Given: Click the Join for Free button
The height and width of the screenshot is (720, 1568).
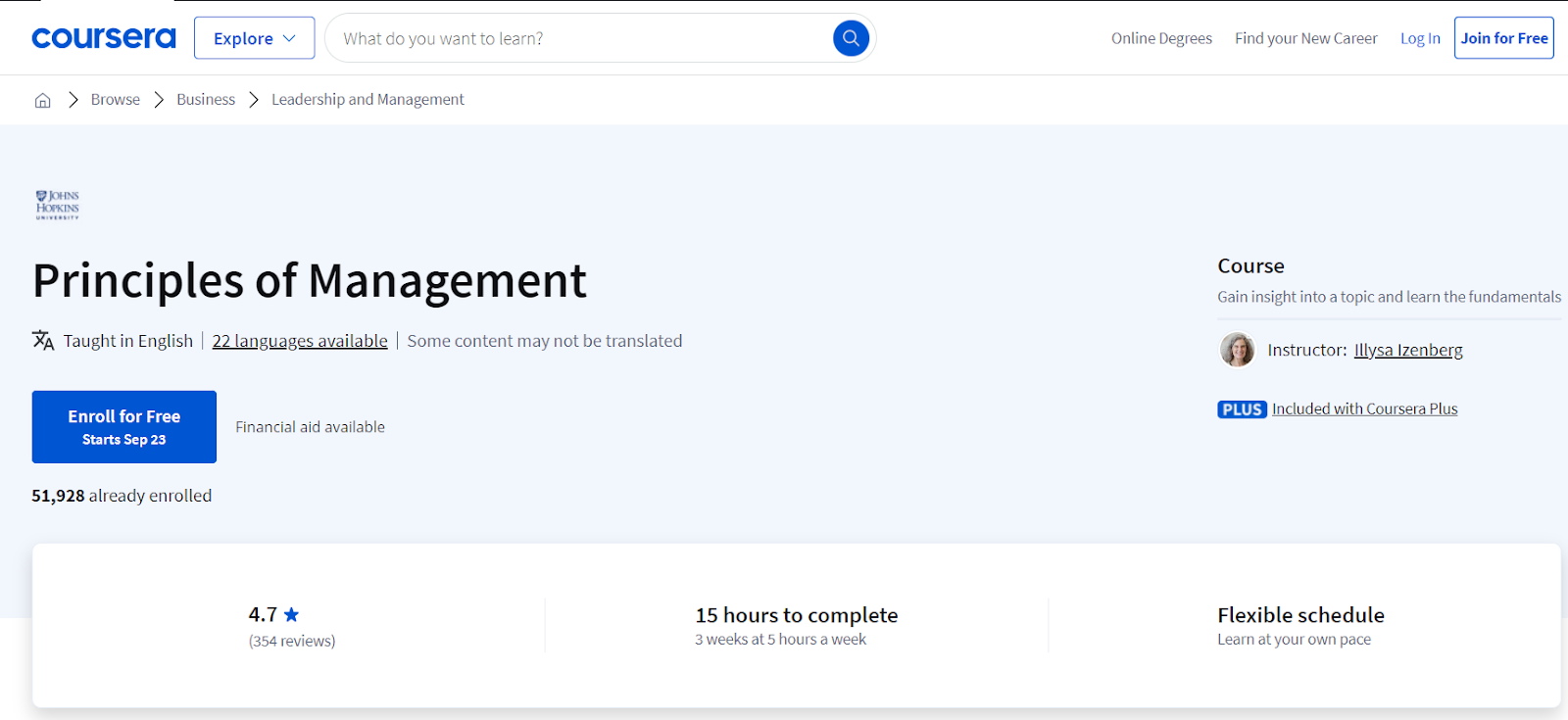Looking at the screenshot, I should [1504, 38].
